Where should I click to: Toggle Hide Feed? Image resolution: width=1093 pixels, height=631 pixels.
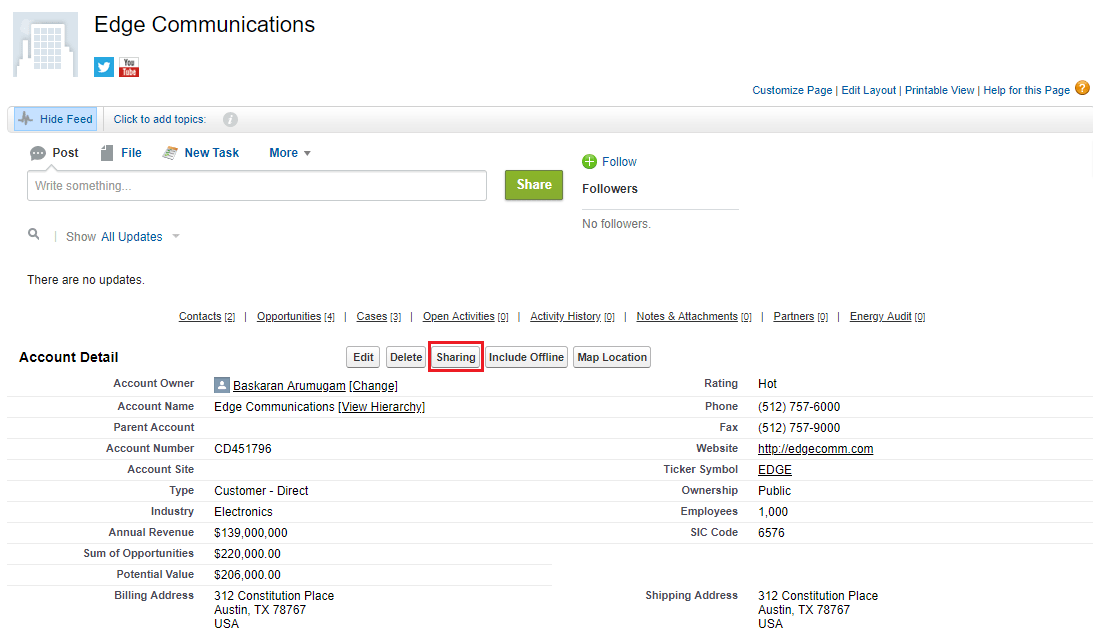(x=54, y=118)
